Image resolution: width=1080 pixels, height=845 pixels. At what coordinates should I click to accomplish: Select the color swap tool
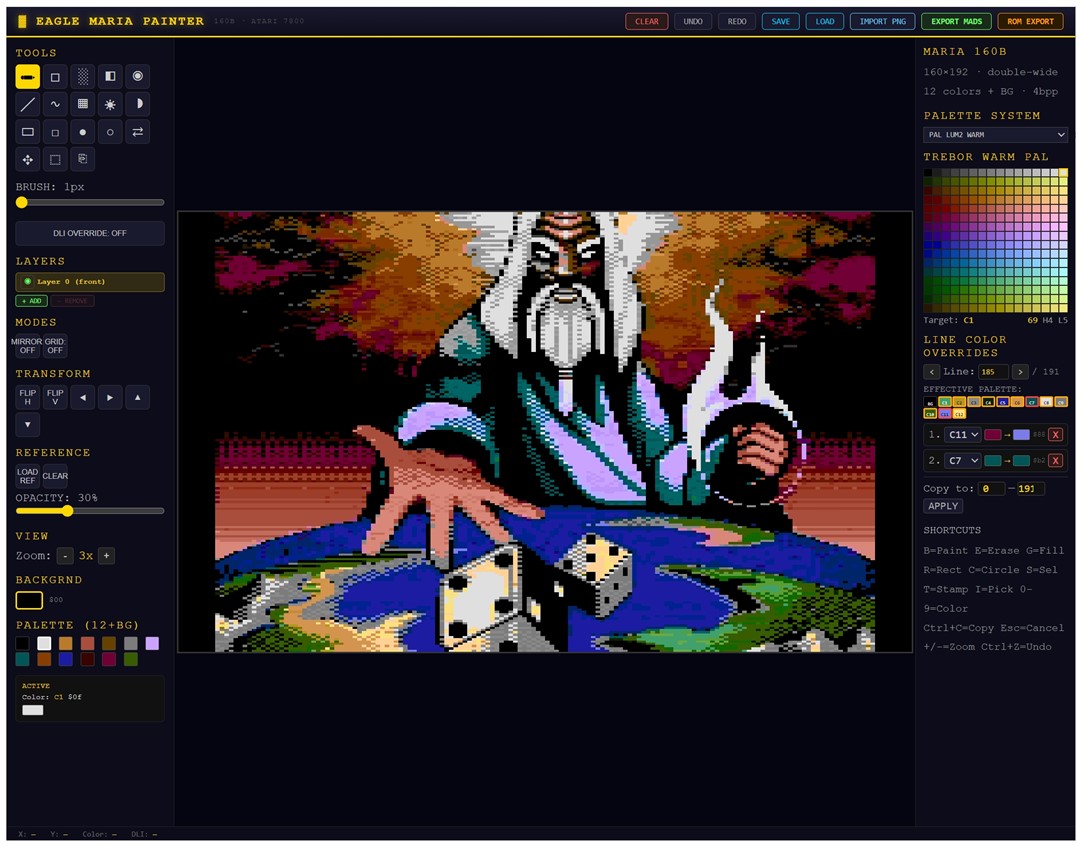(x=138, y=131)
